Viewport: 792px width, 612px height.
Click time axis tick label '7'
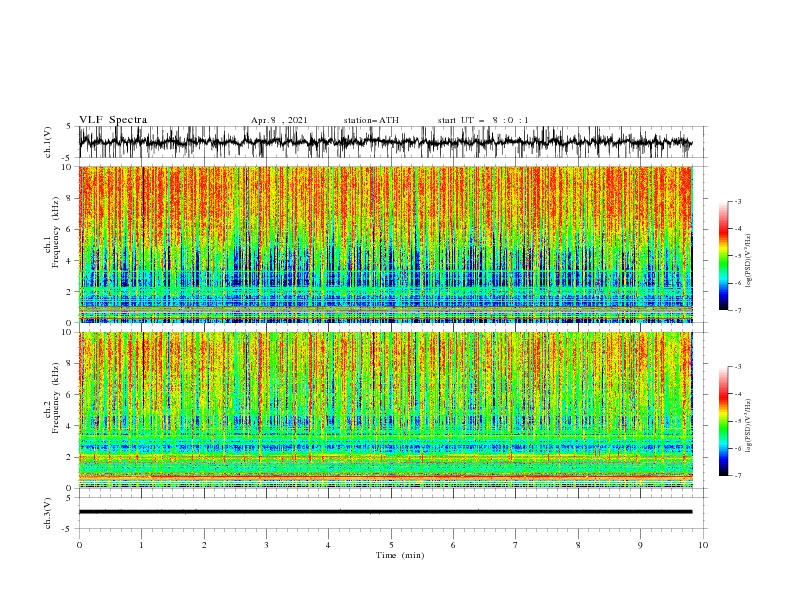[516, 545]
